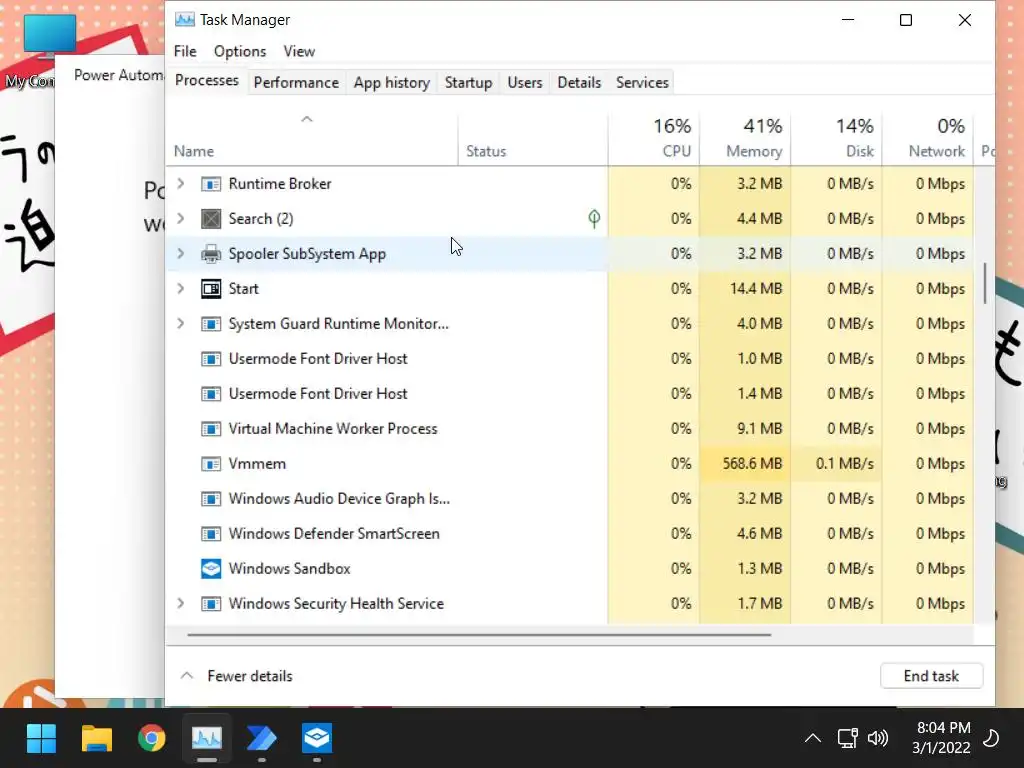This screenshot has width=1024, height=768.
Task: Click the 14.4 MB memory value of Start
Action: tap(756, 289)
